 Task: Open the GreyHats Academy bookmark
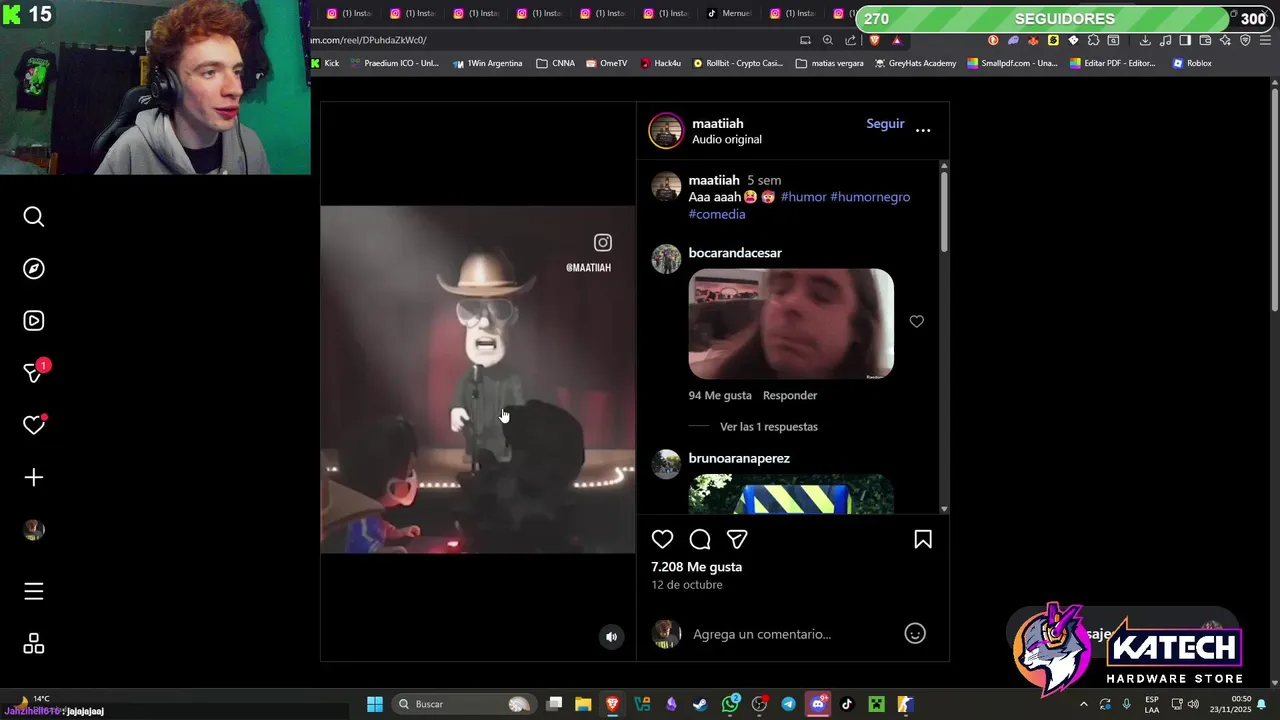[915, 63]
